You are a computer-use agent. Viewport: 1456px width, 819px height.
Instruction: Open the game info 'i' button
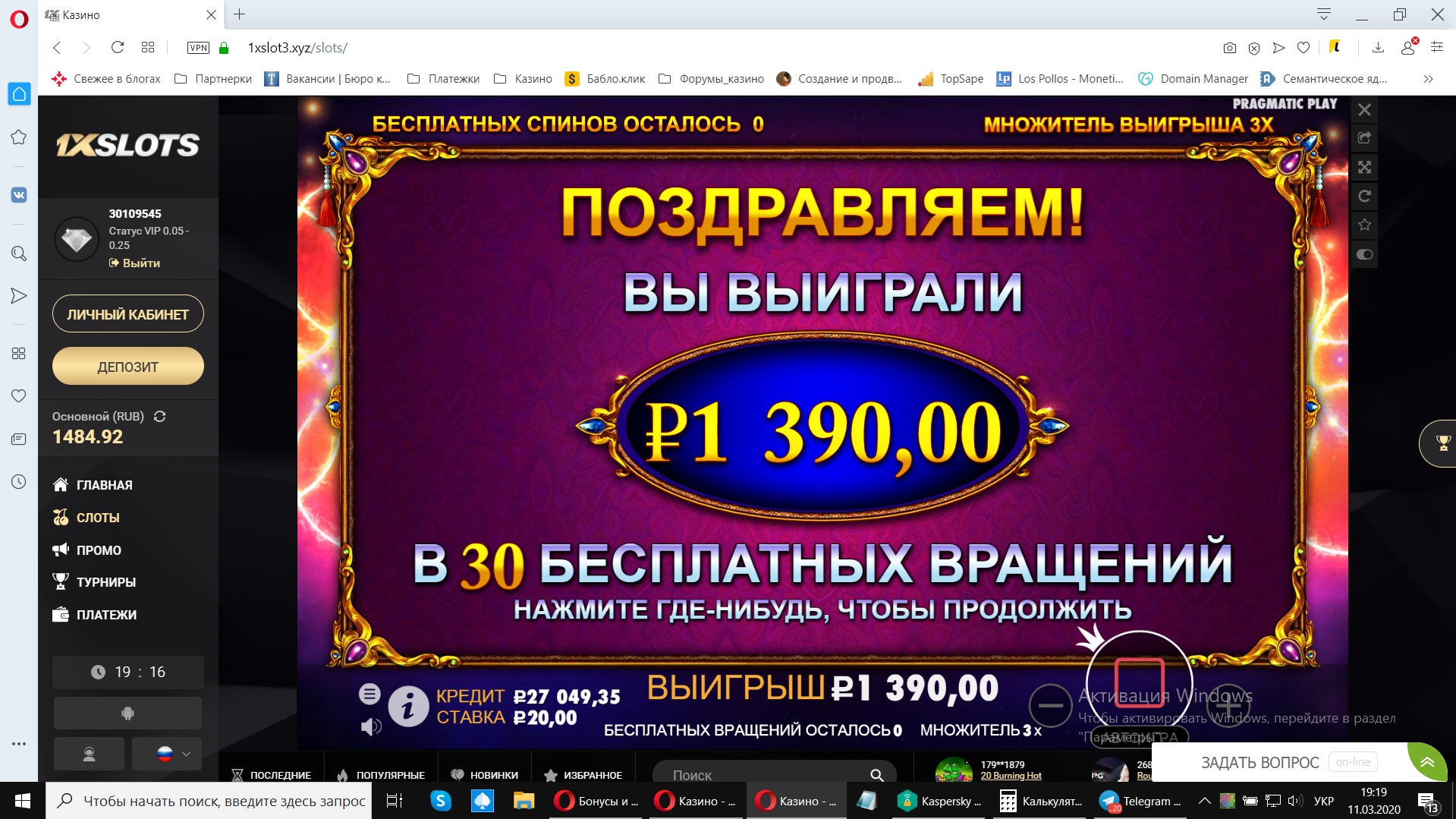[408, 706]
